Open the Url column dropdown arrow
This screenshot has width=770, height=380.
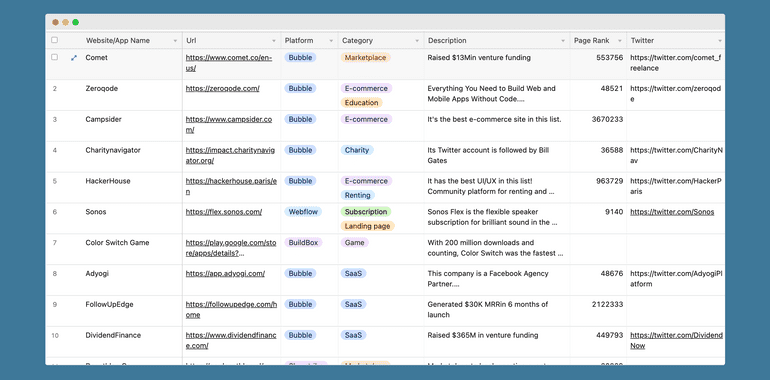[x=274, y=41]
